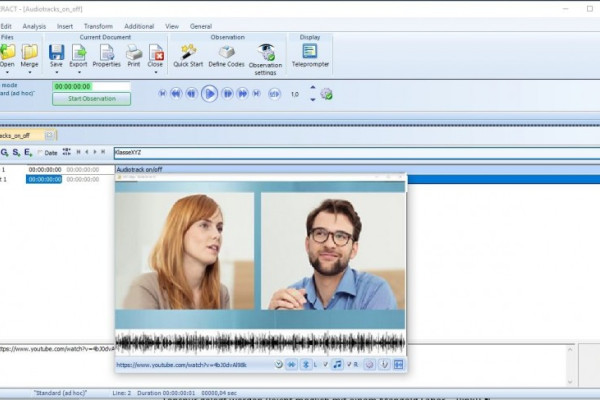The width and height of the screenshot is (600, 400).
Task: Click the Start Observation button
Action: click(91, 99)
